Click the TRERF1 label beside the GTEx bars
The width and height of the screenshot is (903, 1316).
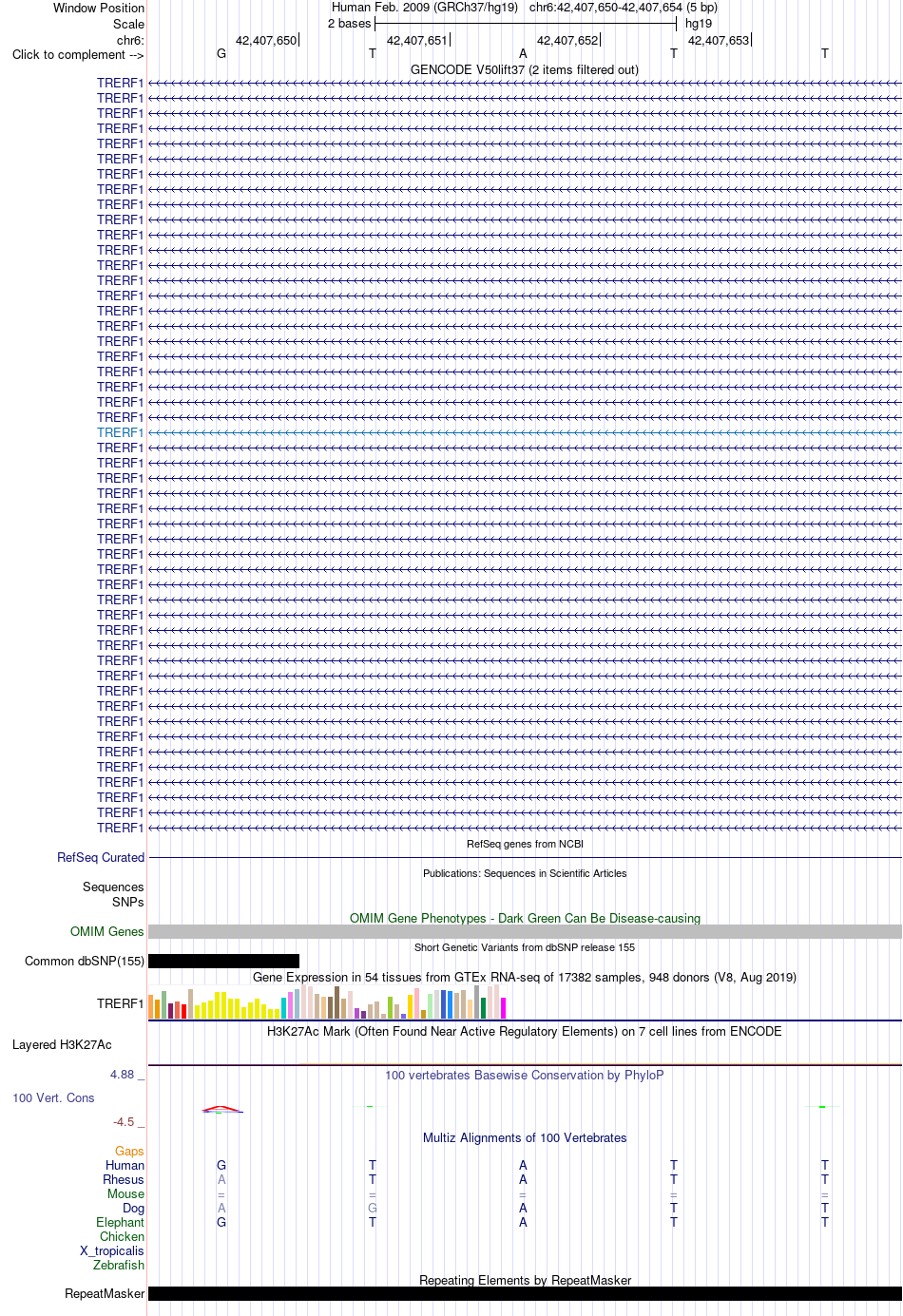pos(120,1003)
